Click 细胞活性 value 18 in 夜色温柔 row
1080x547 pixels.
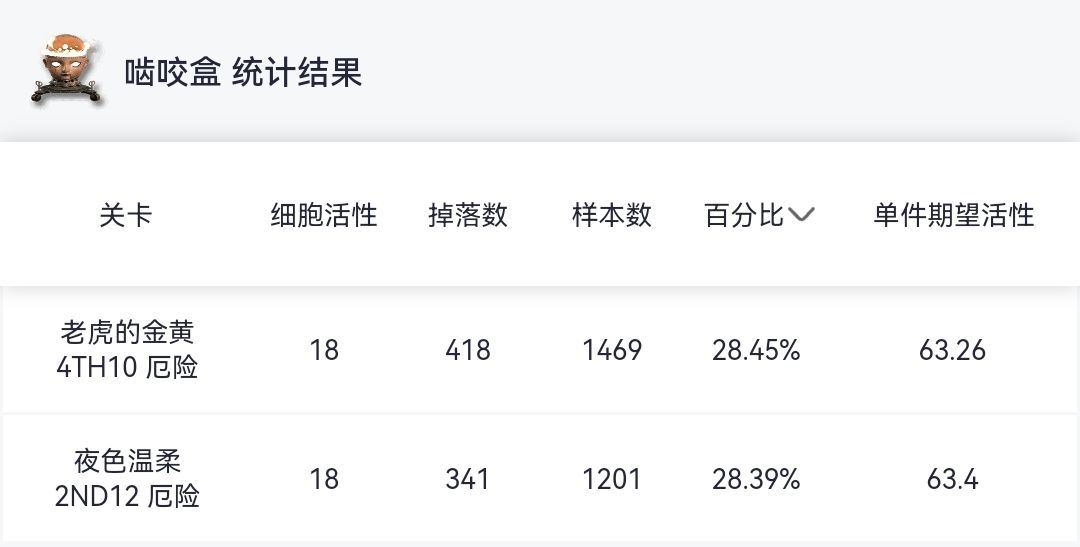click(x=324, y=479)
